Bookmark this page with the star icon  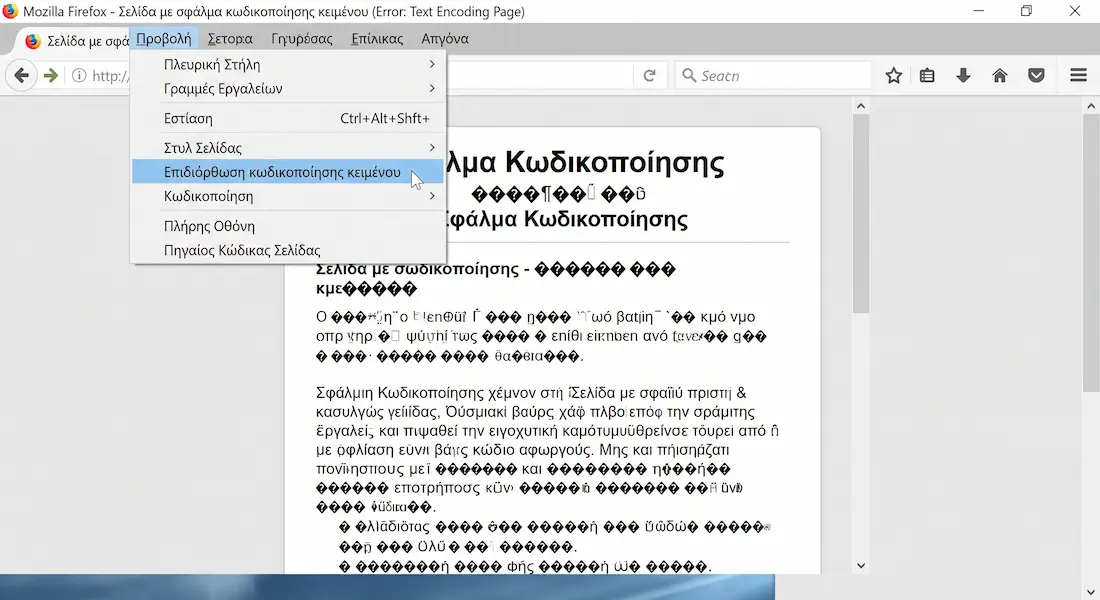(x=893, y=75)
